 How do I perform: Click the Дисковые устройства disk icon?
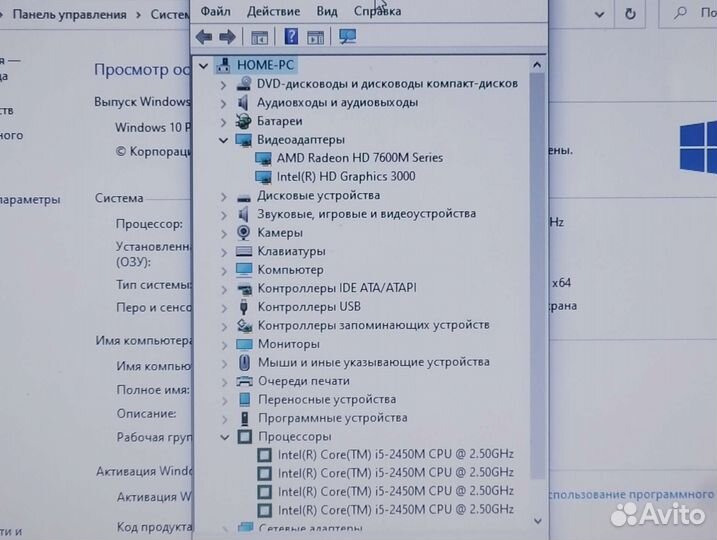(x=244, y=197)
